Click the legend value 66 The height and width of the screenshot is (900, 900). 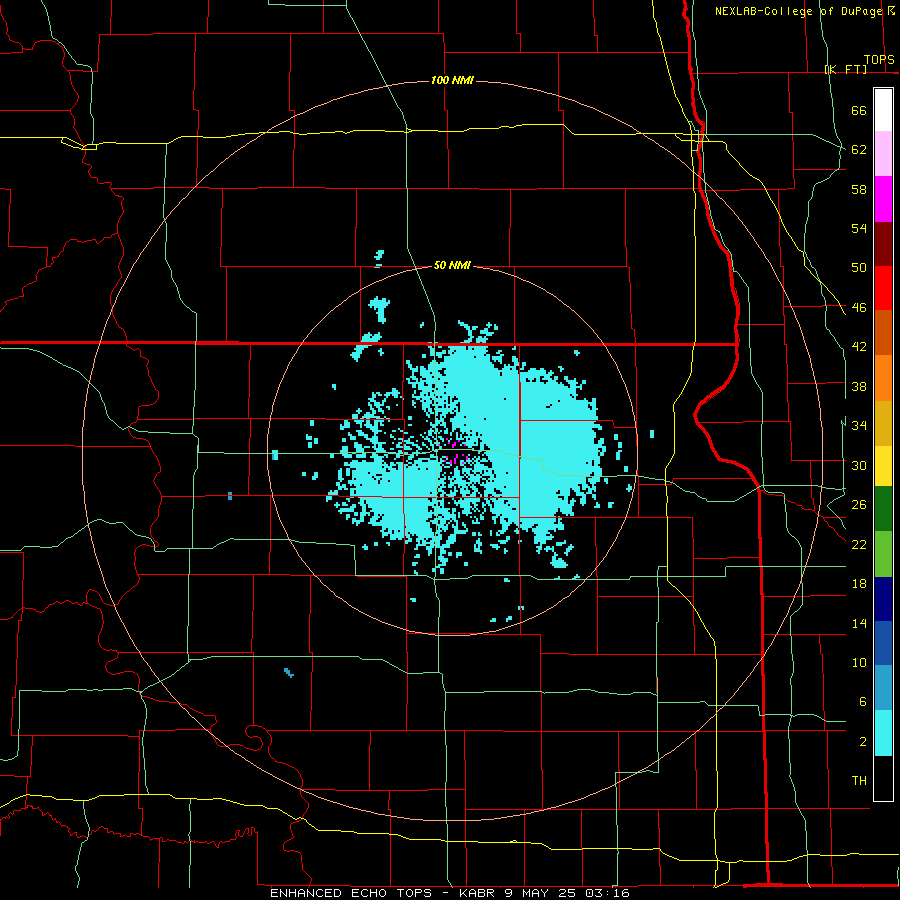pyautogui.click(x=859, y=111)
